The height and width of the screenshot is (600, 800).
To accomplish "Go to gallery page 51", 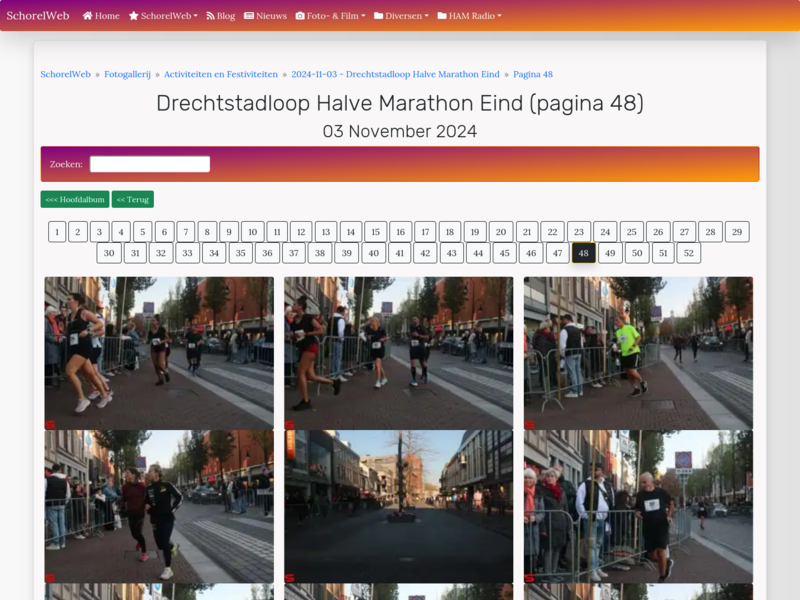I will pos(663,253).
